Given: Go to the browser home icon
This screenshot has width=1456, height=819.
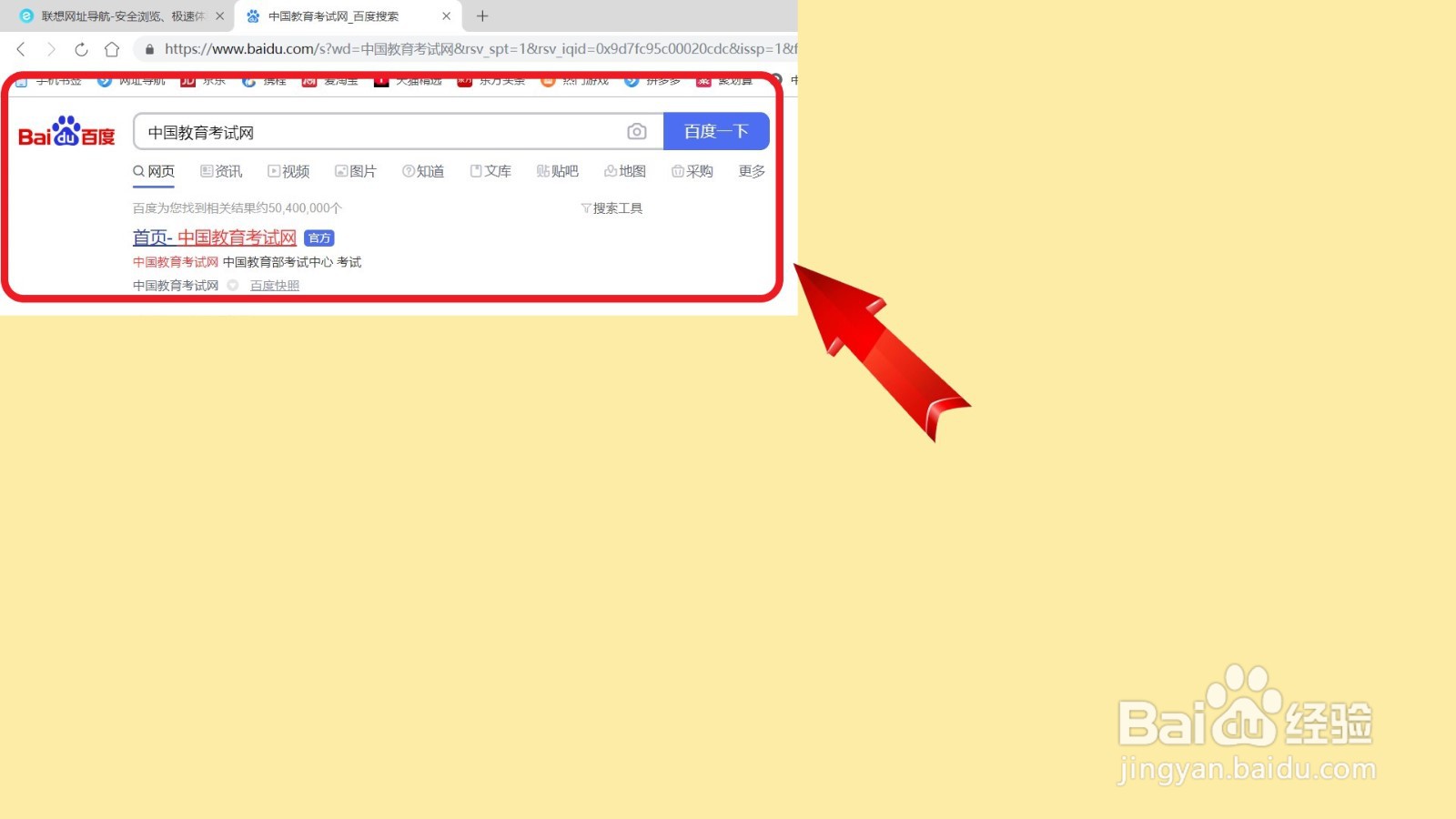Looking at the screenshot, I should coord(112,49).
